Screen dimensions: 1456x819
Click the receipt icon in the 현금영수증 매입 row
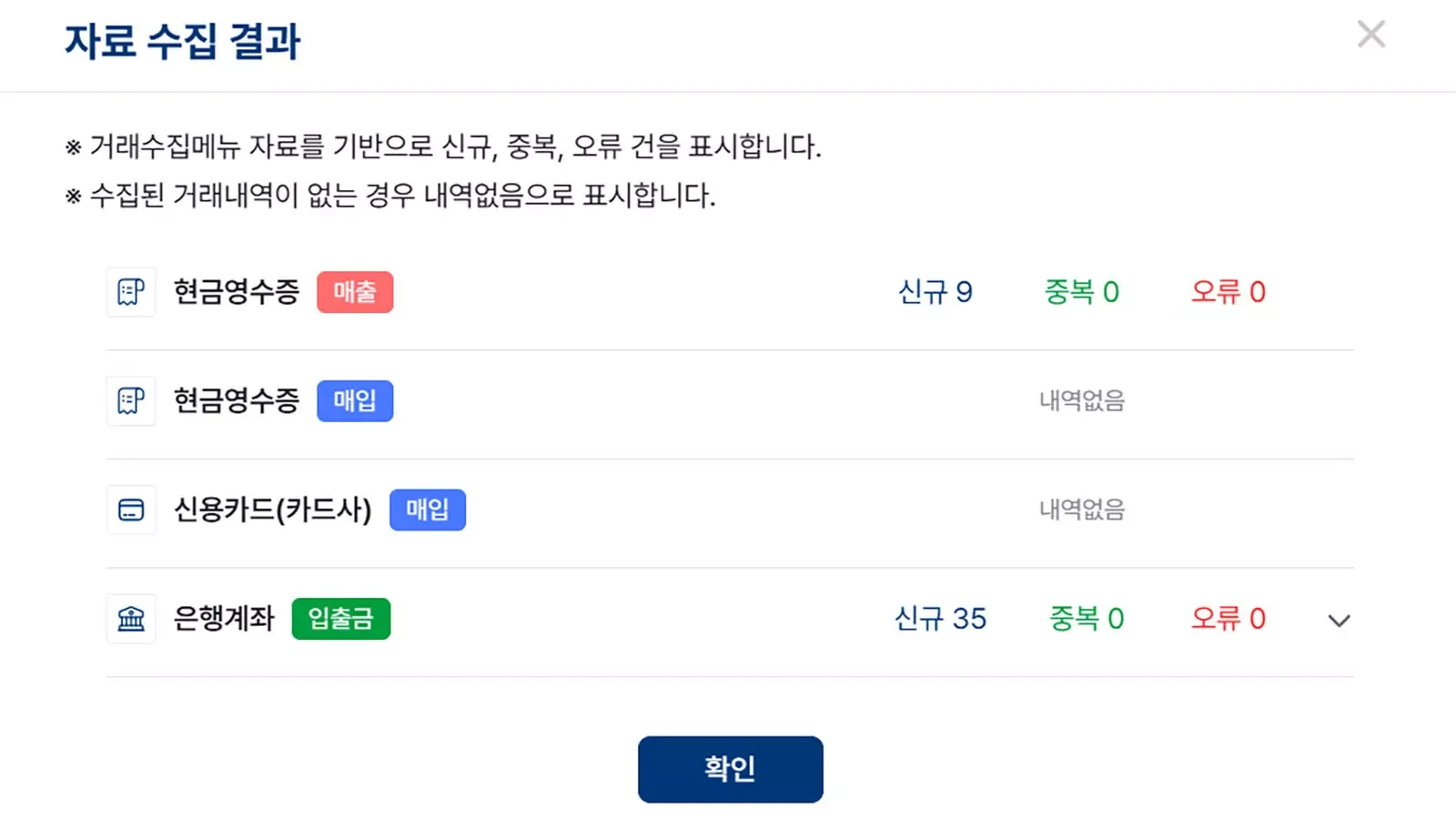pyautogui.click(x=131, y=400)
